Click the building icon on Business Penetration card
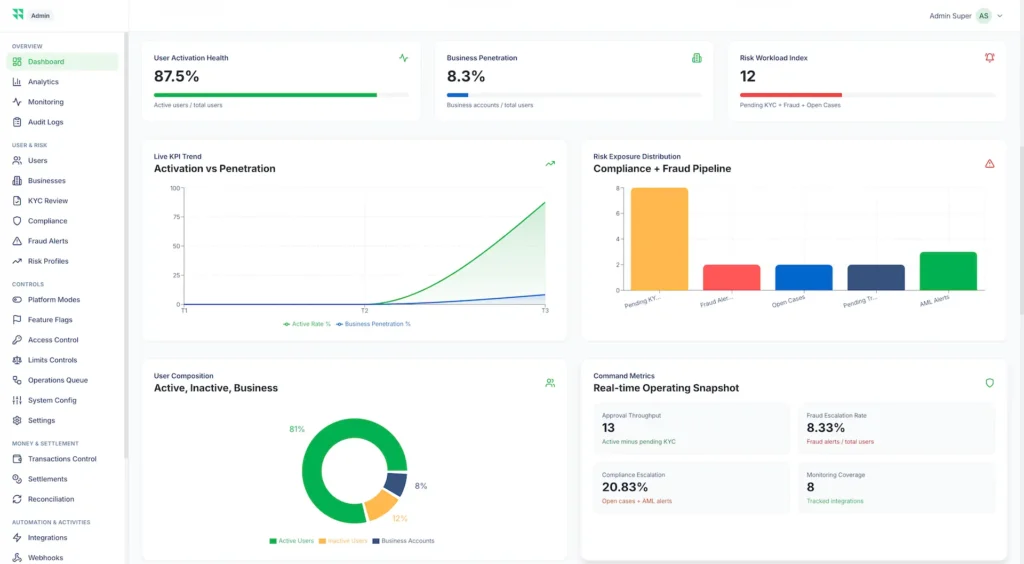 [x=697, y=58]
